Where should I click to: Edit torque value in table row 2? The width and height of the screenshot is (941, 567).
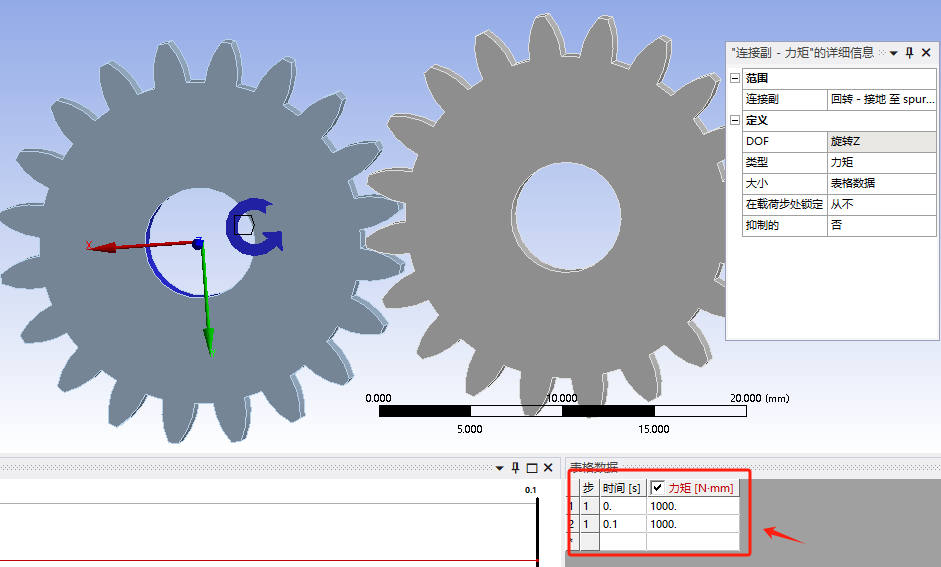(692, 524)
